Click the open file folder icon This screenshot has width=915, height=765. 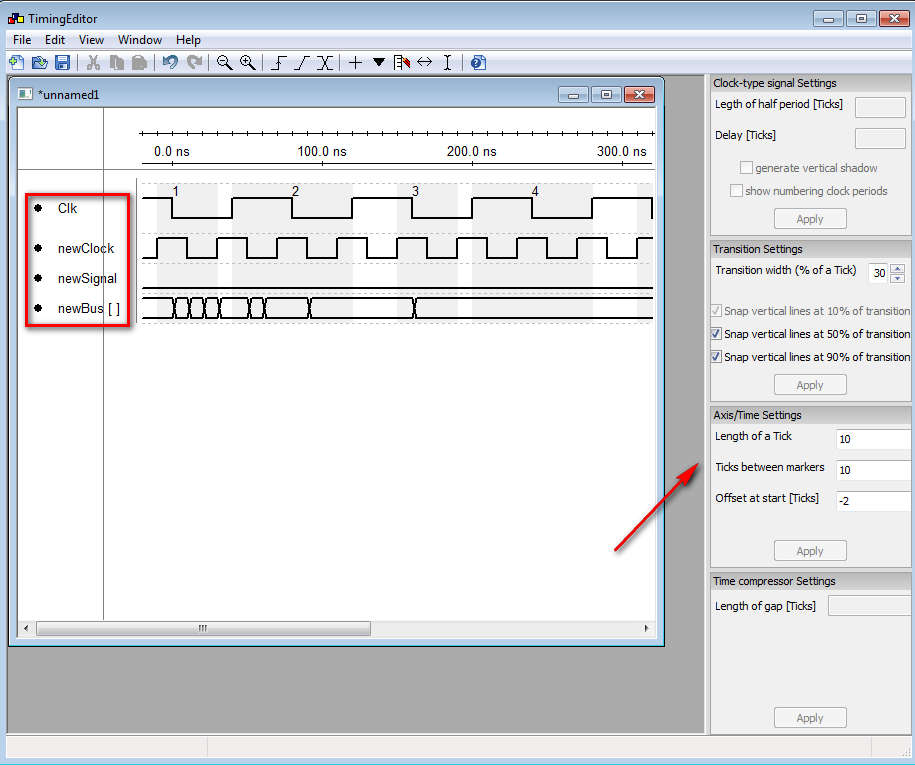click(39, 62)
